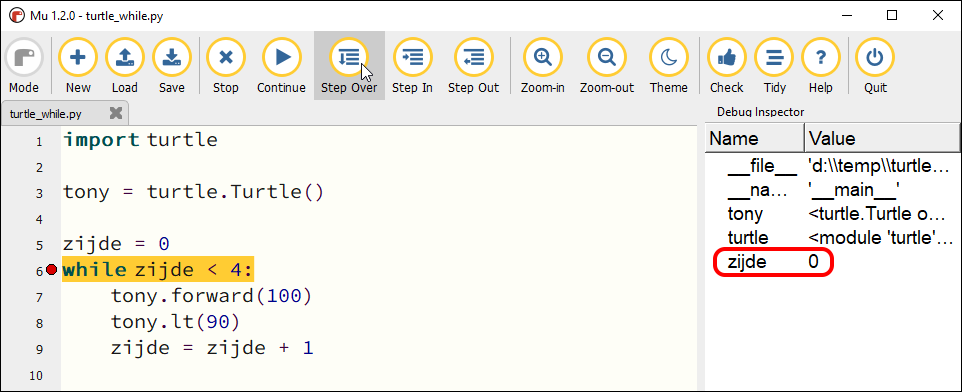The image size is (962, 392).
Task: Save the current script
Action: (x=172, y=66)
